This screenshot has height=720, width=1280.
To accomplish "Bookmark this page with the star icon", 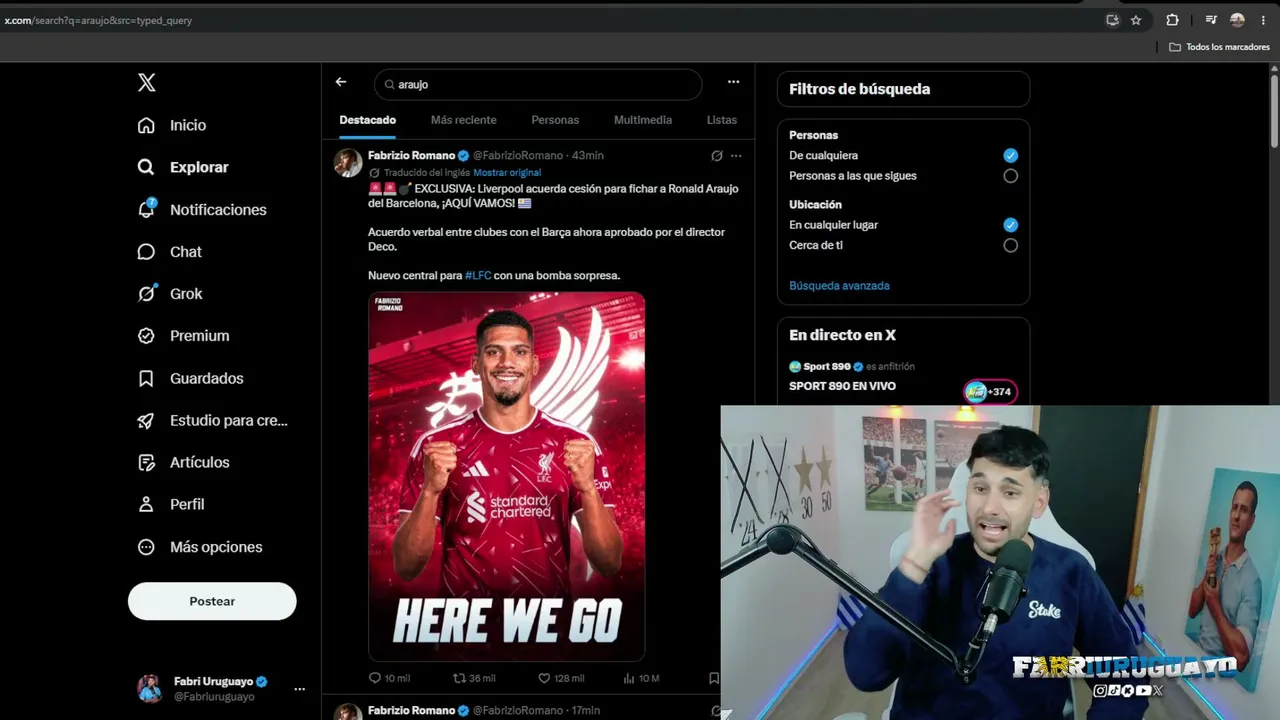I will tap(1136, 20).
